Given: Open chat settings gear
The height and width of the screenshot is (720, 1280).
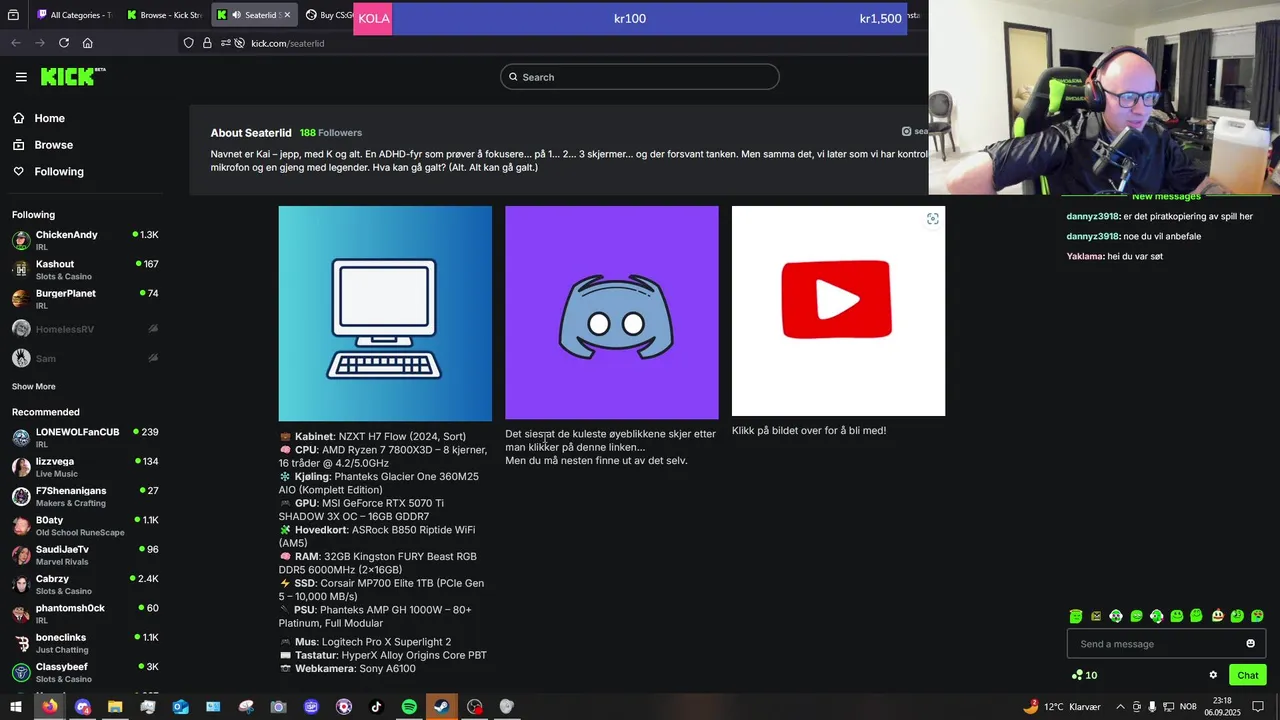Looking at the screenshot, I should click(1213, 675).
